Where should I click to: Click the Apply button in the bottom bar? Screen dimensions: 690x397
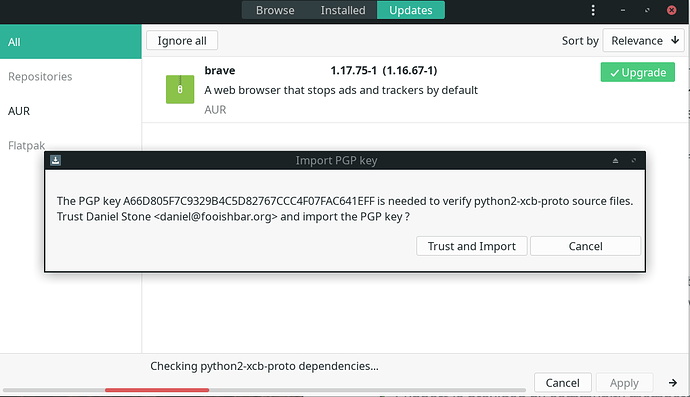click(x=624, y=383)
